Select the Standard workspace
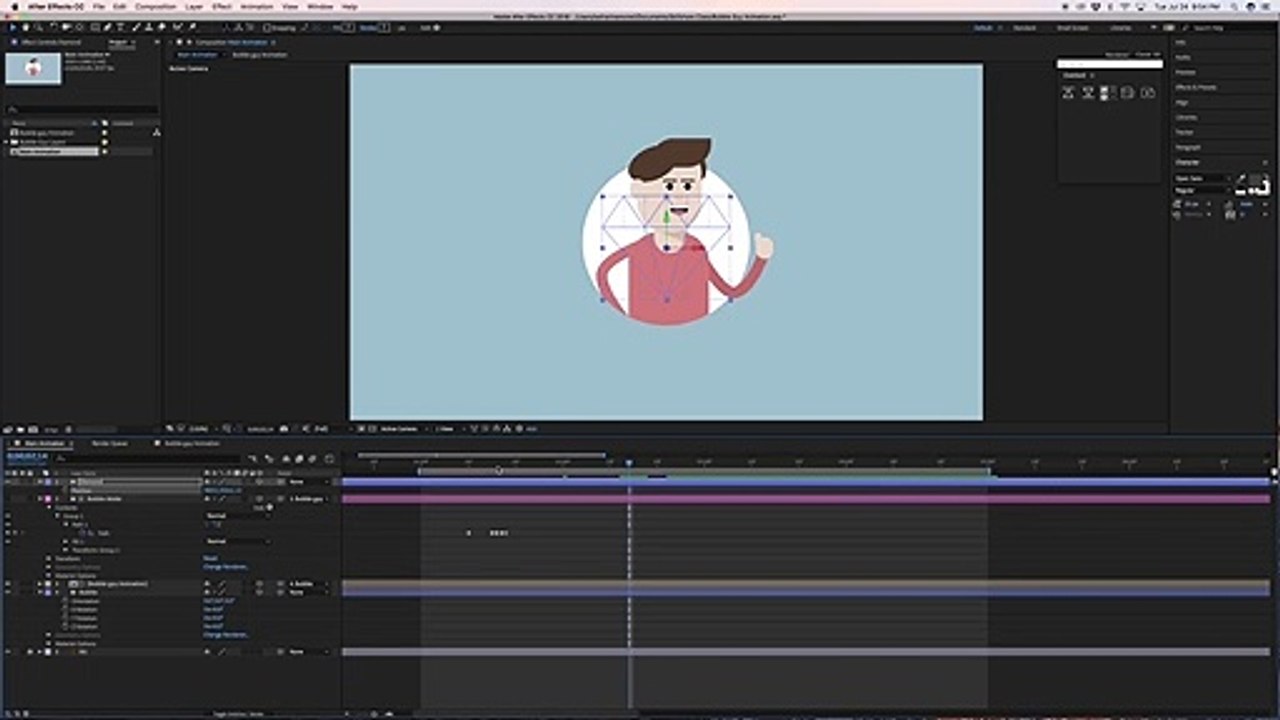Screen dimensions: 1280x720 point(1024,28)
